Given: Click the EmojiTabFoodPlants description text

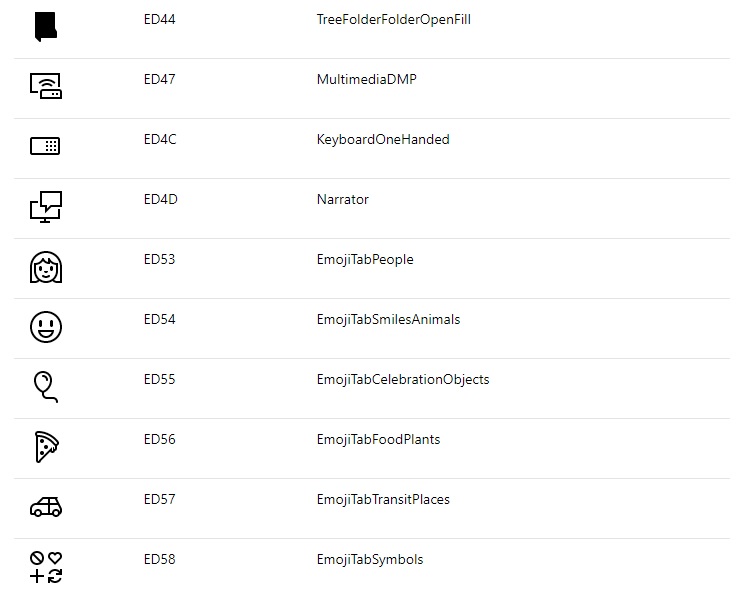Looking at the screenshot, I should pos(378,440).
